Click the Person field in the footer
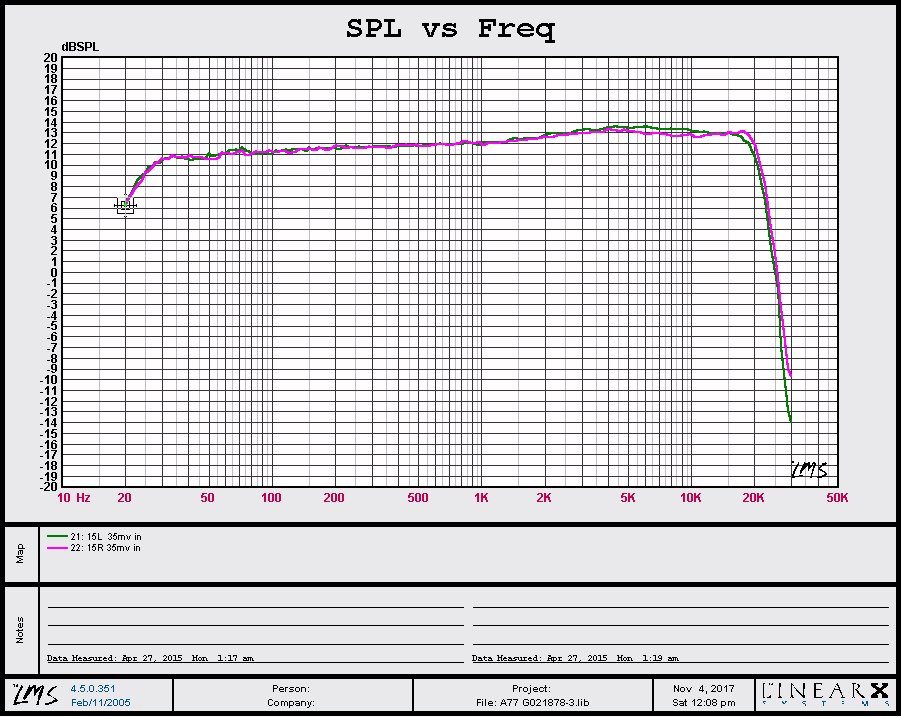 click(291, 689)
